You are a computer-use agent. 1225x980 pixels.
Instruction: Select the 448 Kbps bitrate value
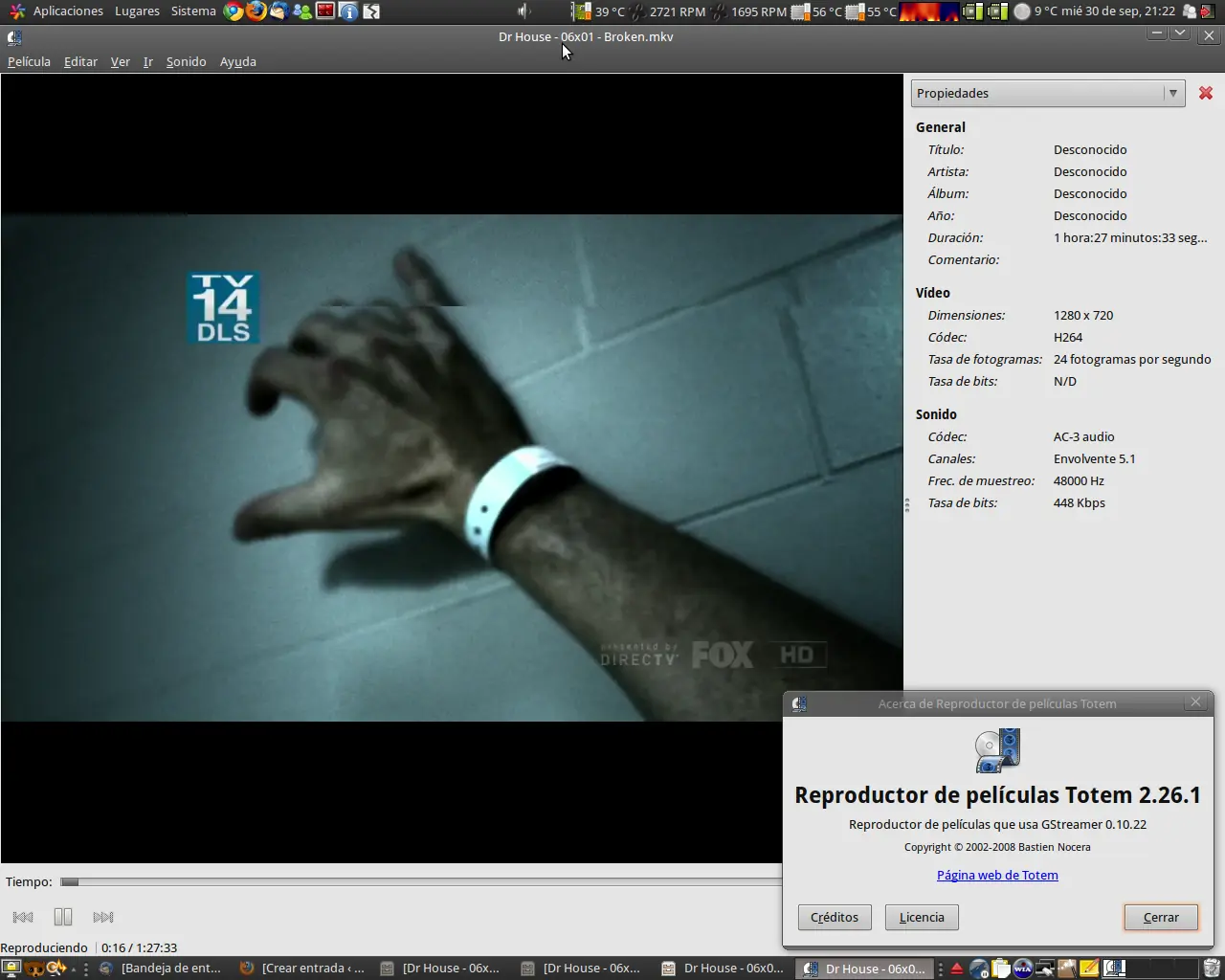pyautogui.click(x=1080, y=502)
